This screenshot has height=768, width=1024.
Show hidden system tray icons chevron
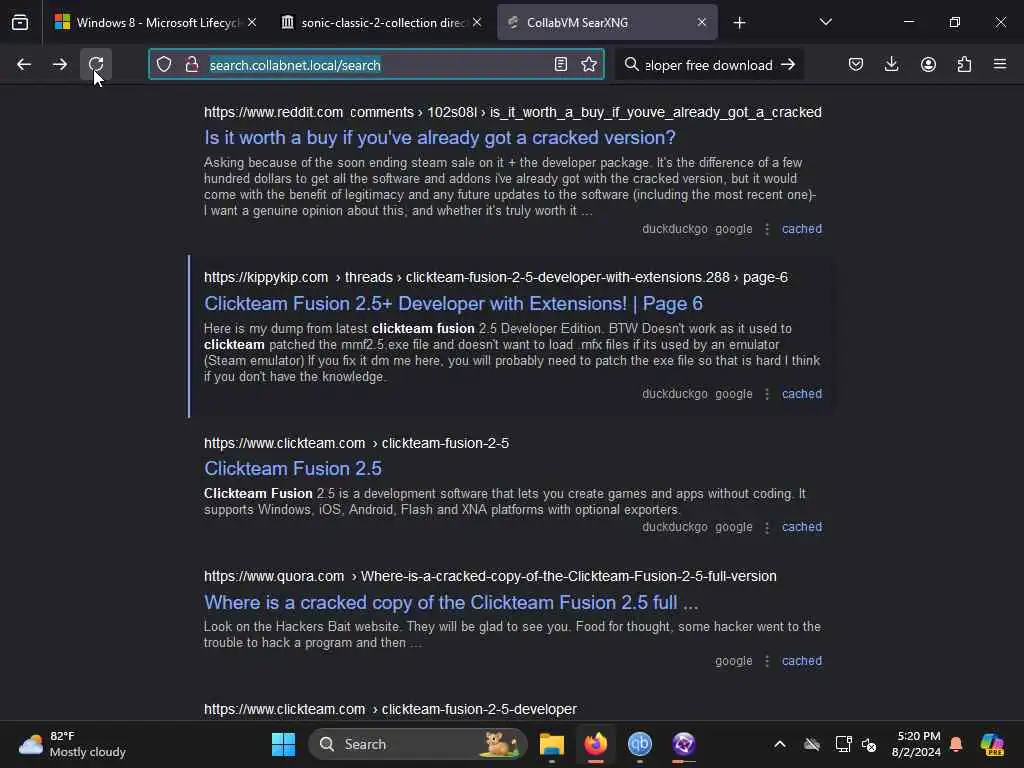[x=780, y=744]
